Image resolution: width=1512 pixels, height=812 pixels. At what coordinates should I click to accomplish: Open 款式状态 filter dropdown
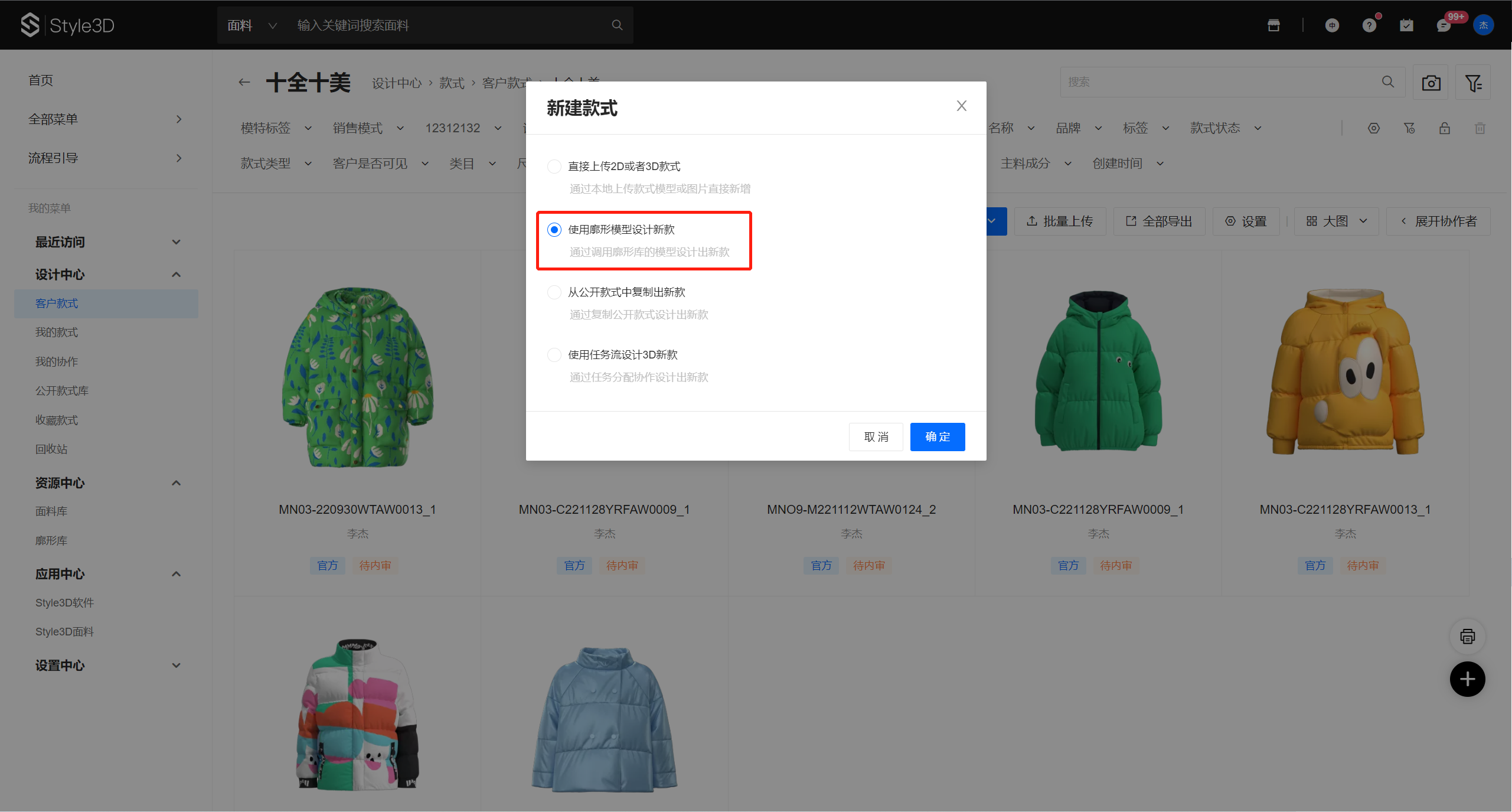[1226, 128]
